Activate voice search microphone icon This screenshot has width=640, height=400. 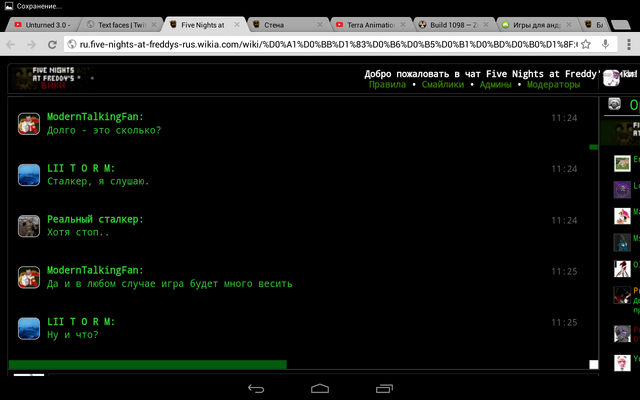(x=605, y=44)
